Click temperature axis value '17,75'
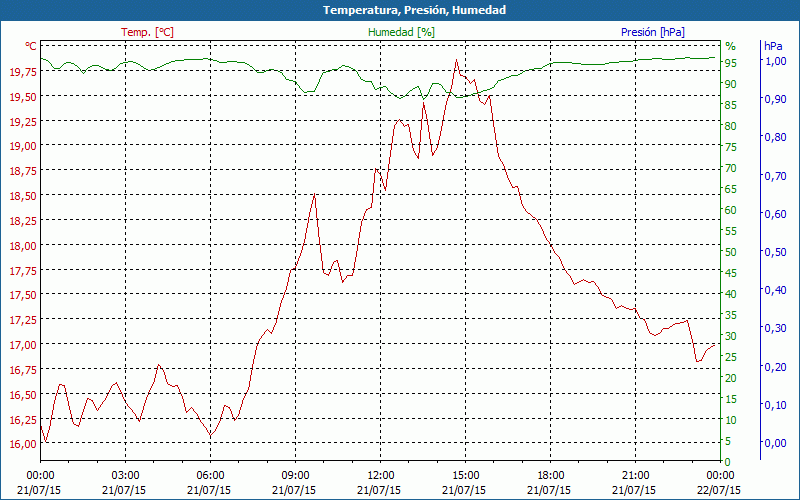 point(23,271)
